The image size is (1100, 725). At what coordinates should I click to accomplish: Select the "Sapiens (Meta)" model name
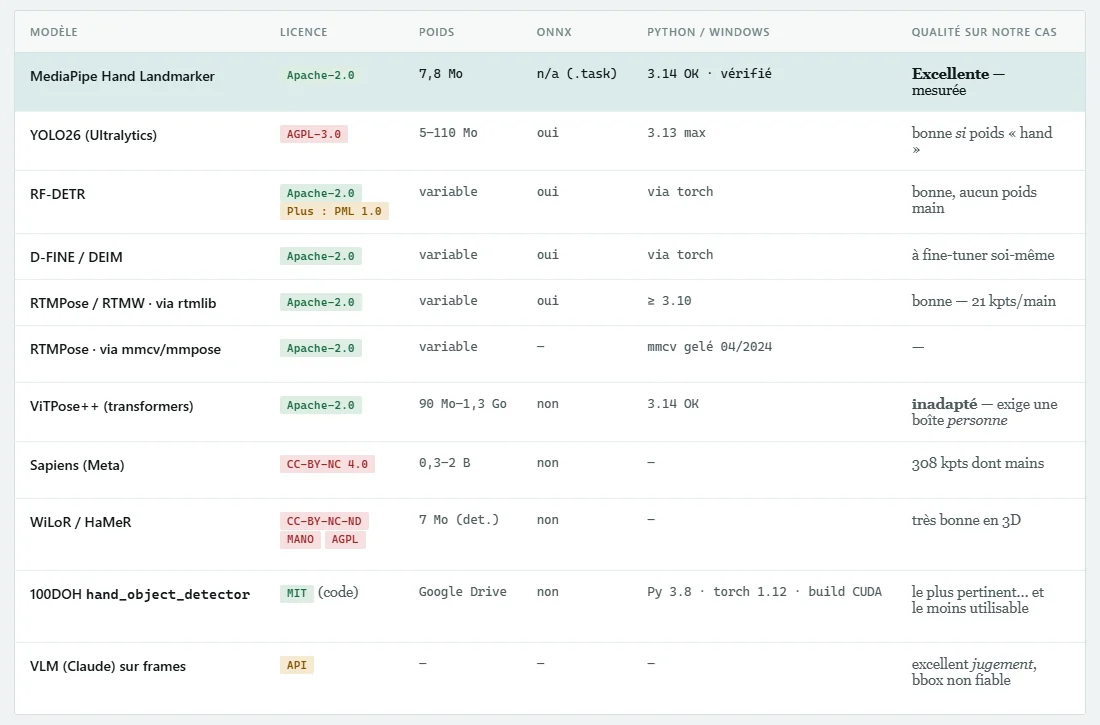click(77, 465)
